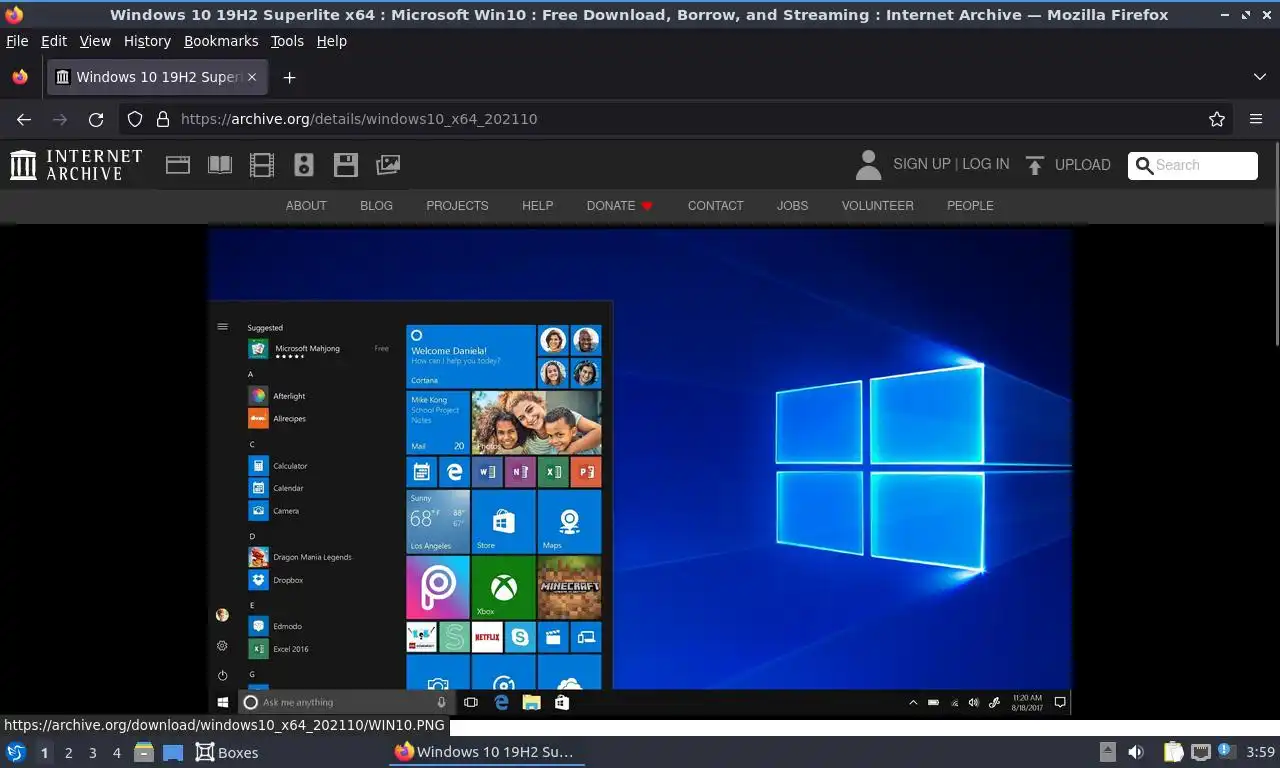Screen dimensions: 1280x768
Task: Open the Software floppy-disk icon
Action: (346, 165)
